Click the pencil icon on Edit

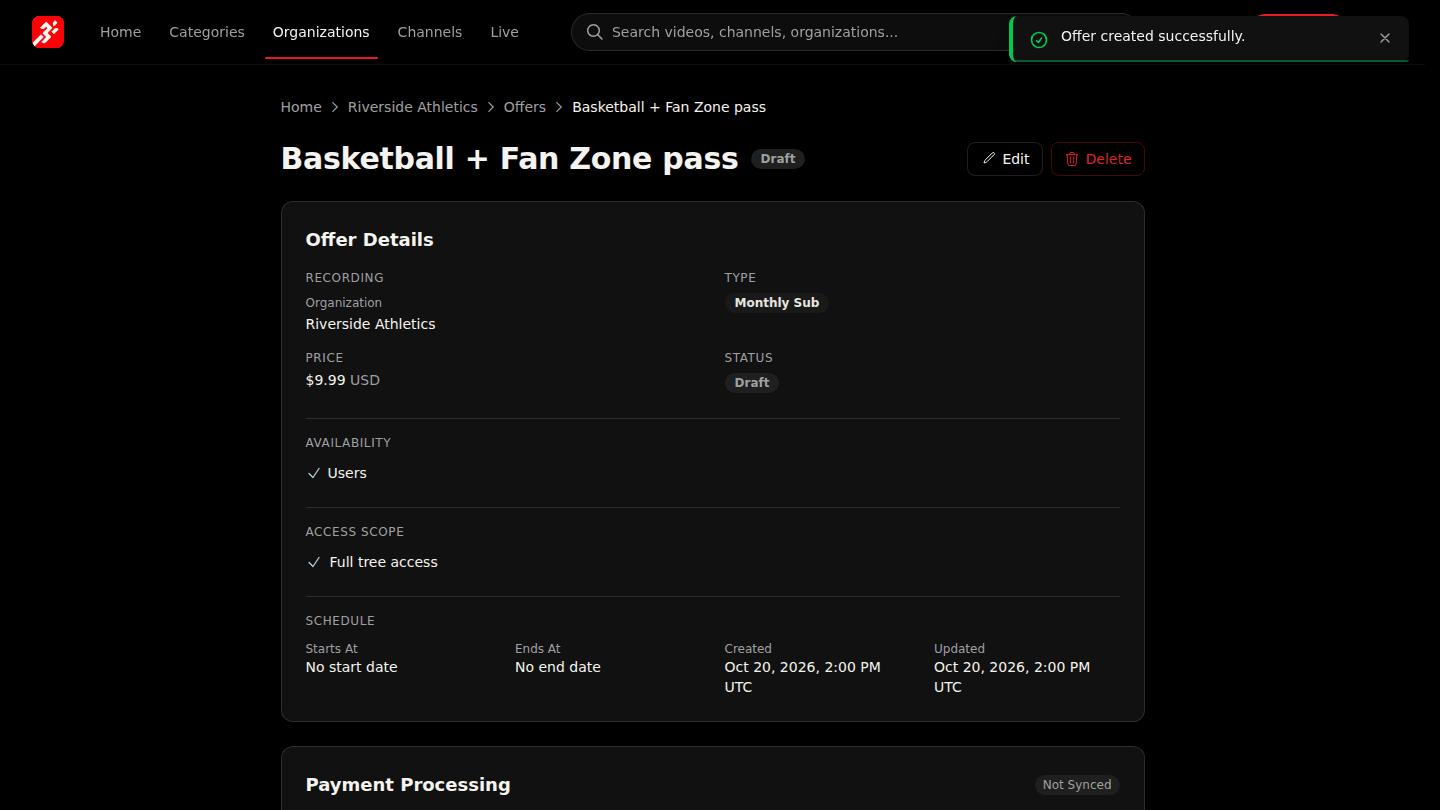(989, 159)
